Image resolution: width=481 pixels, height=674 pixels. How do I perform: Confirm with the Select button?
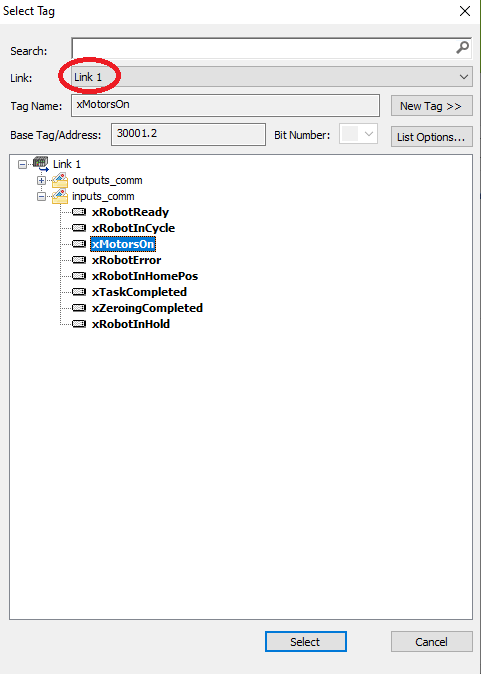click(305, 642)
